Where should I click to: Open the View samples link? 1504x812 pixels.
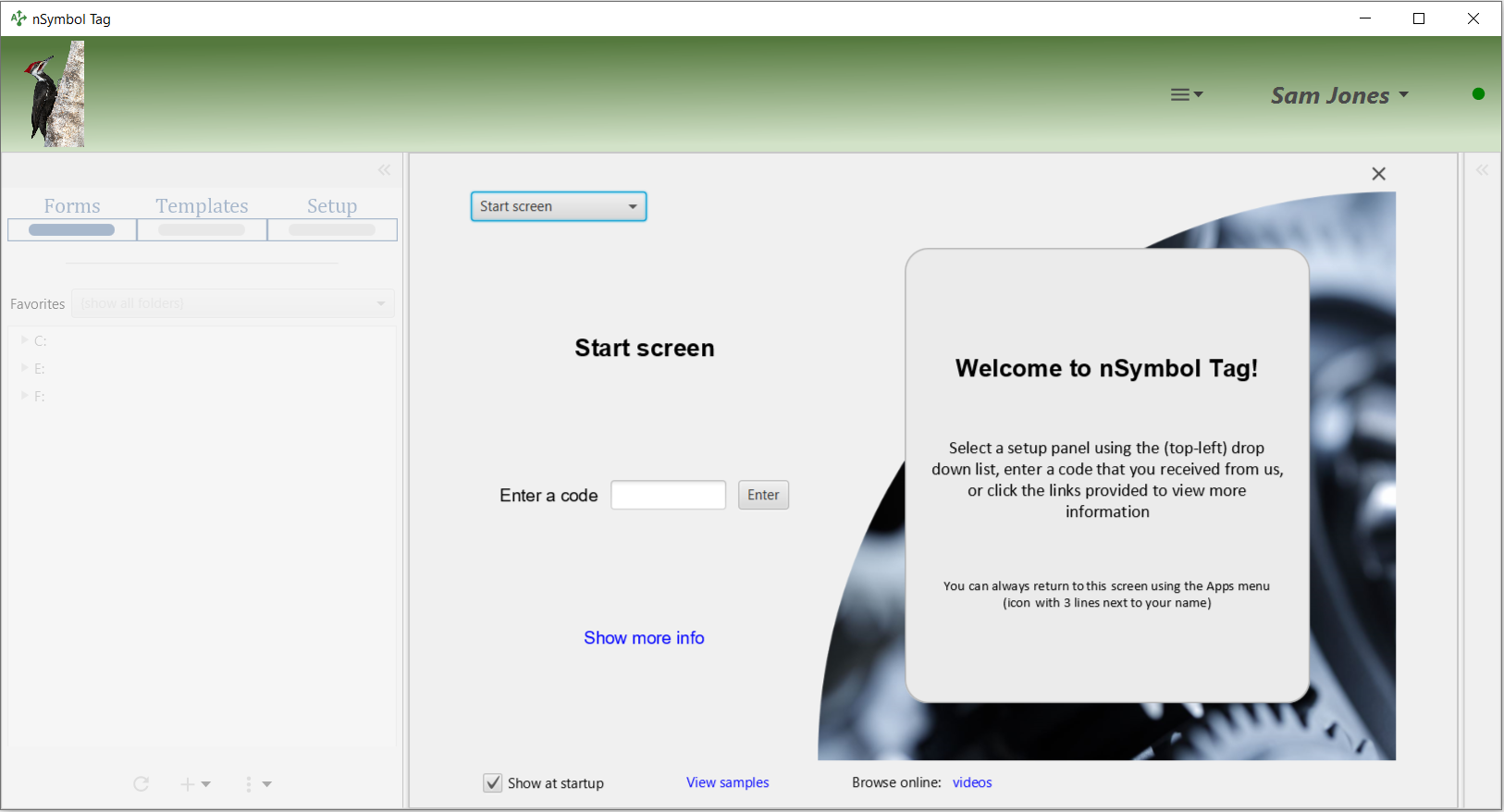pyautogui.click(x=728, y=782)
